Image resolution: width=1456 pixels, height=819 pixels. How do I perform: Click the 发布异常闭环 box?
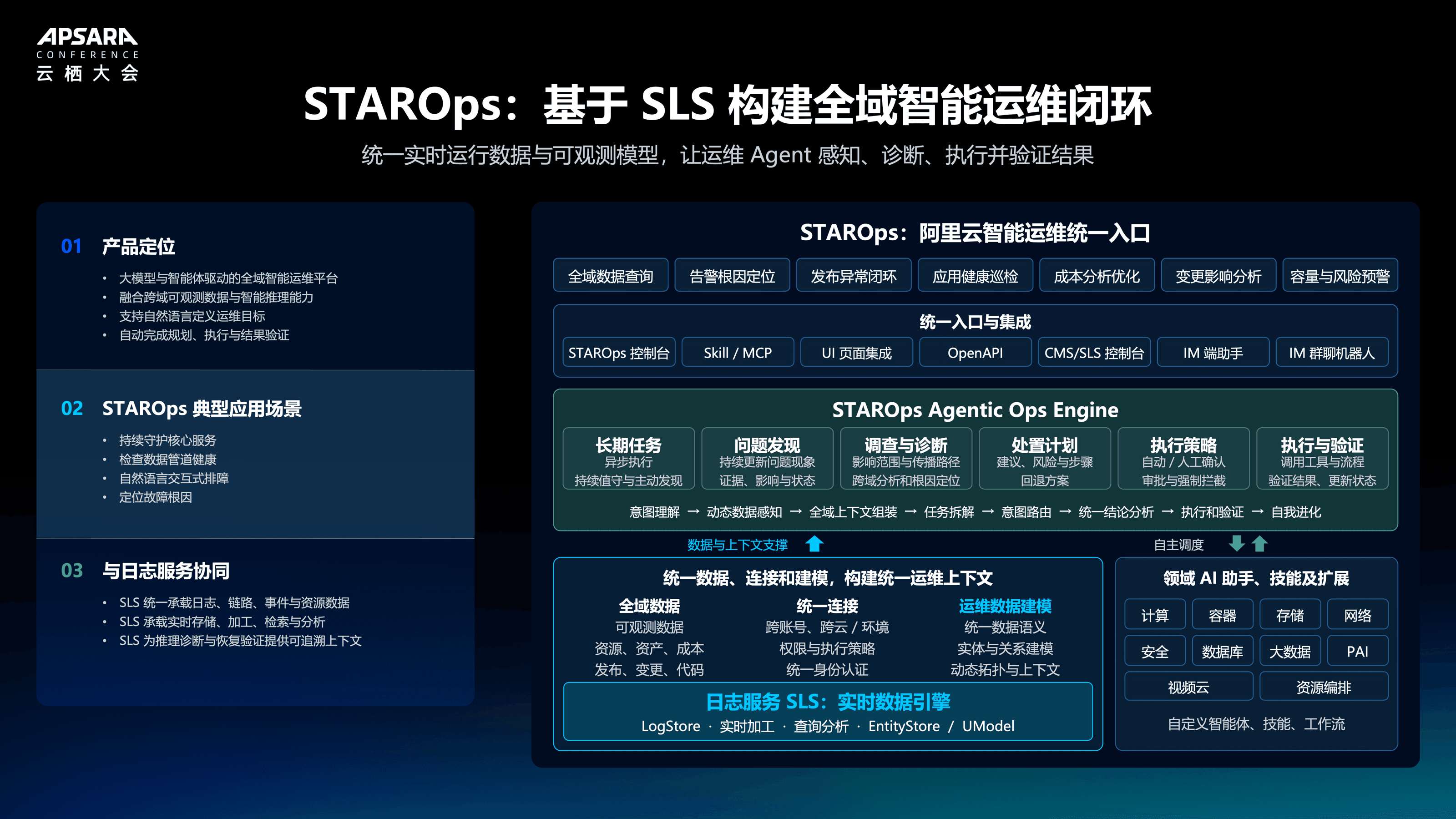coord(854,276)
